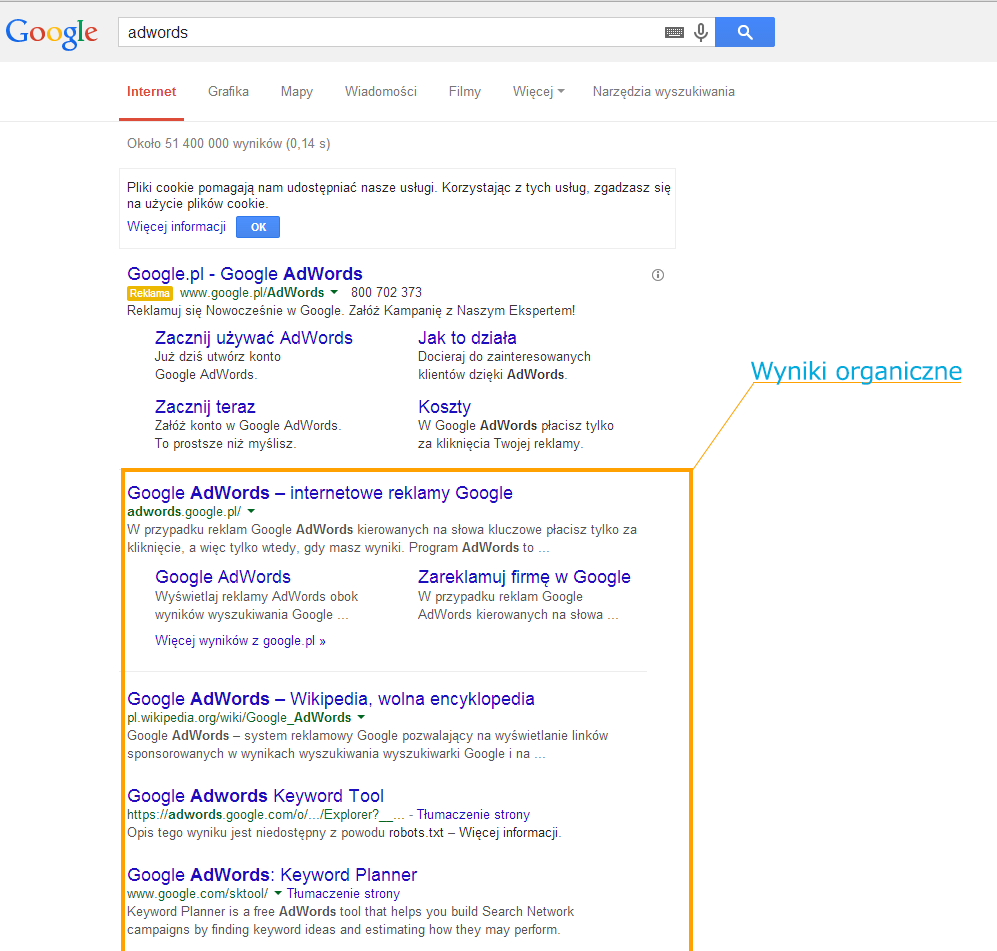
Task: Open Koszty sitelink
Action: tap(444, 407)
